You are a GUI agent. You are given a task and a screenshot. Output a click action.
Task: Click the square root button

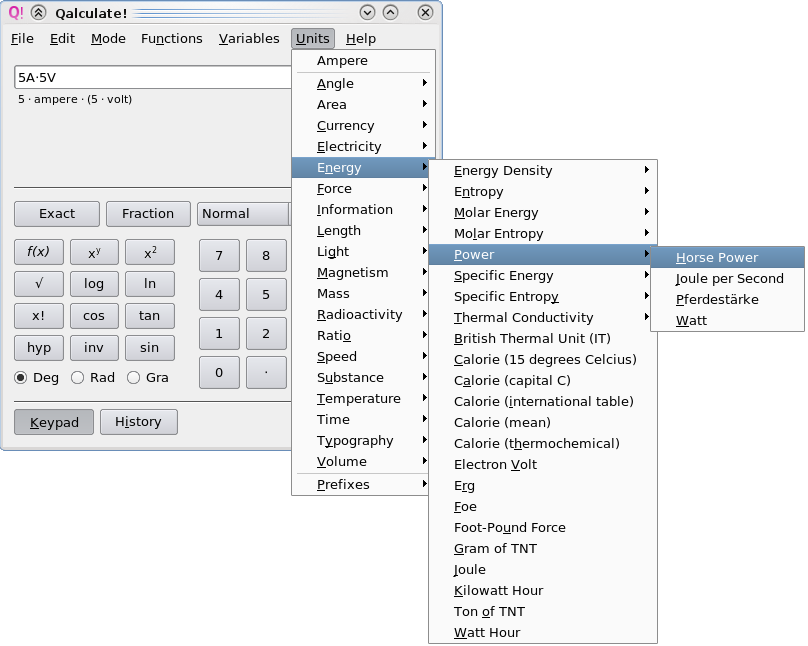point(39,284)
